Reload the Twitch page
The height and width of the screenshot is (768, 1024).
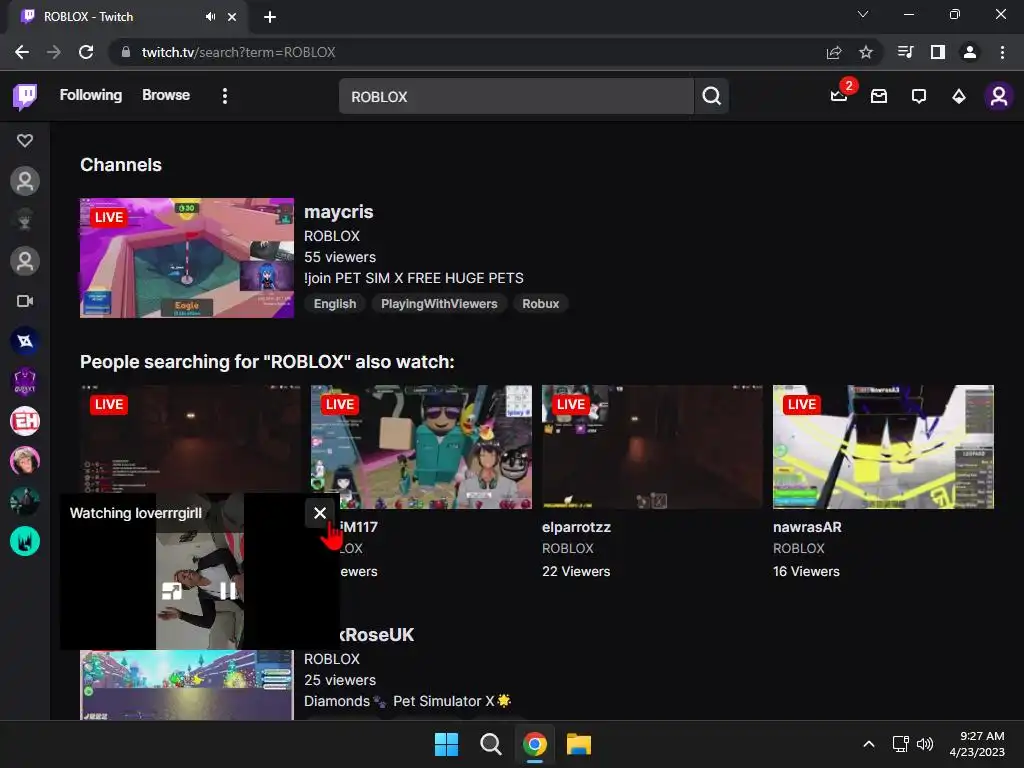click(x=86, y=52)
